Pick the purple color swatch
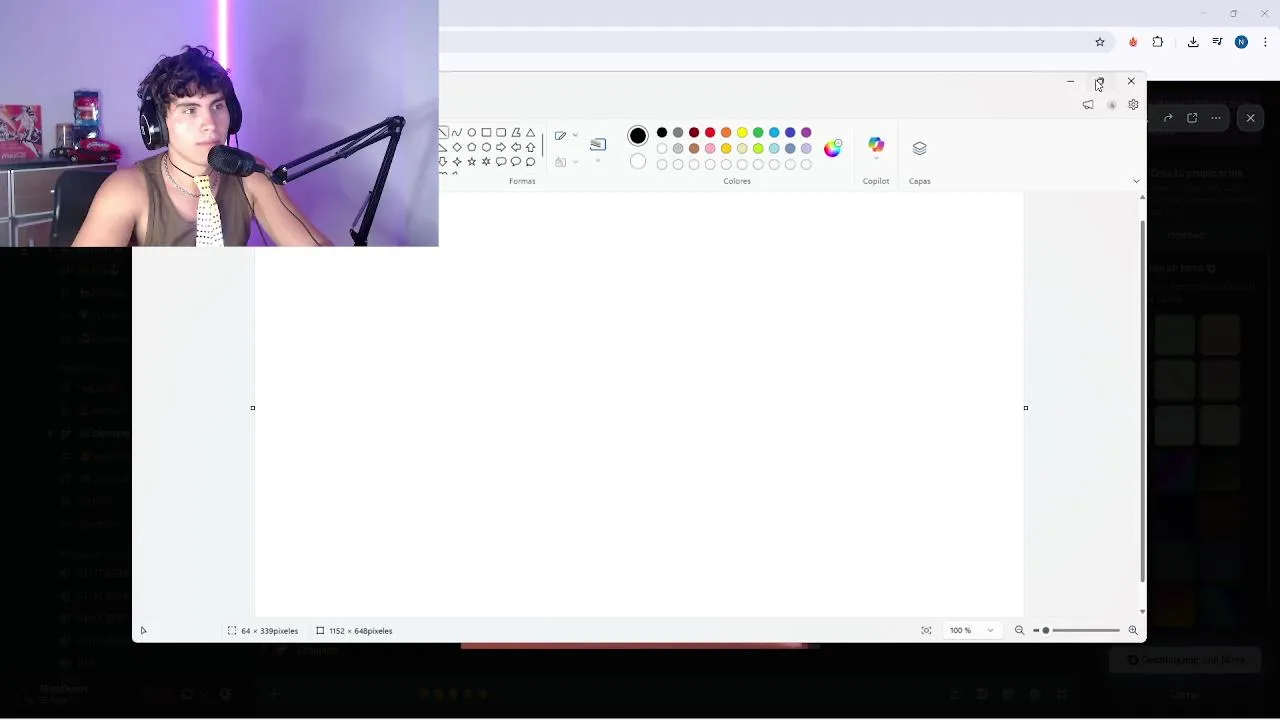 [806, 132]
